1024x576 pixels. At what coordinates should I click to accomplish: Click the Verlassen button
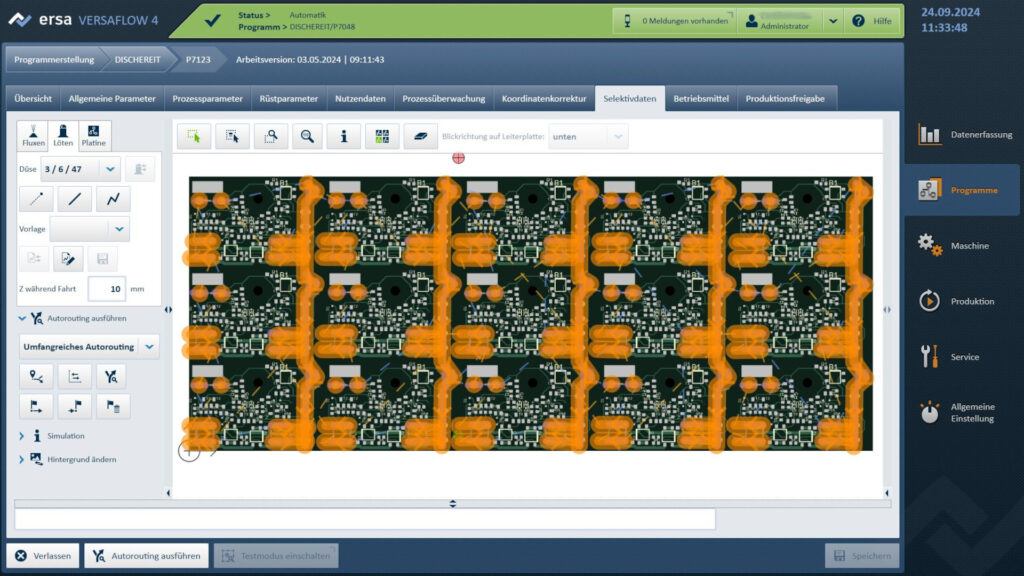coord(43,556)
